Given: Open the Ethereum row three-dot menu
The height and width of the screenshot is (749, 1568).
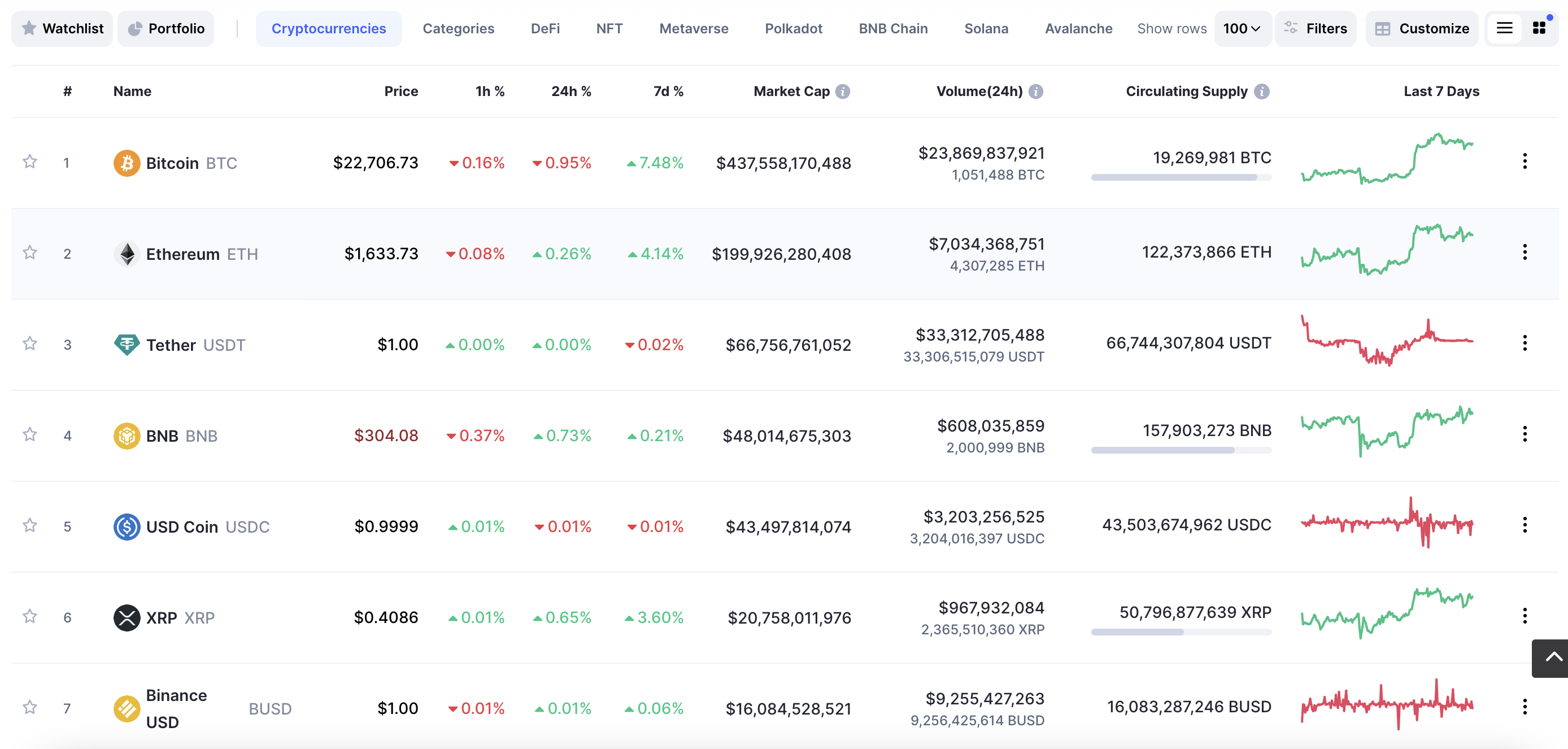Looking at the screenshot, I should (1525, 252).
